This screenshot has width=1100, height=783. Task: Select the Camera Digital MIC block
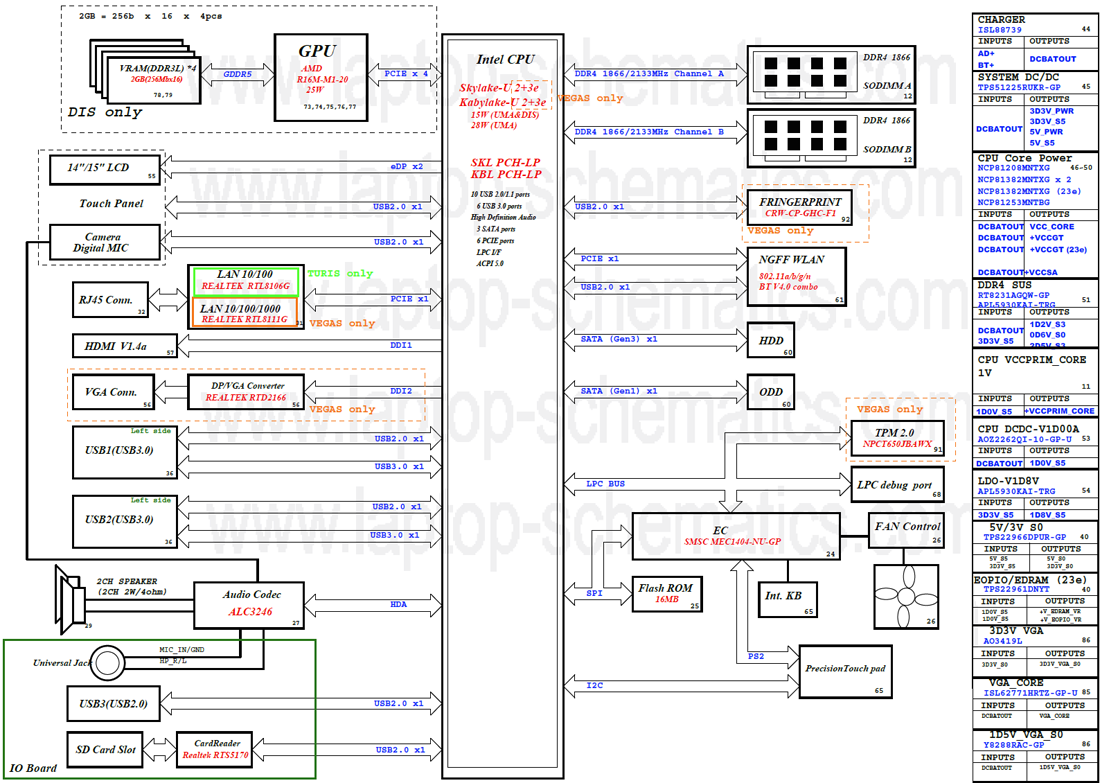[x=105, y=241]
